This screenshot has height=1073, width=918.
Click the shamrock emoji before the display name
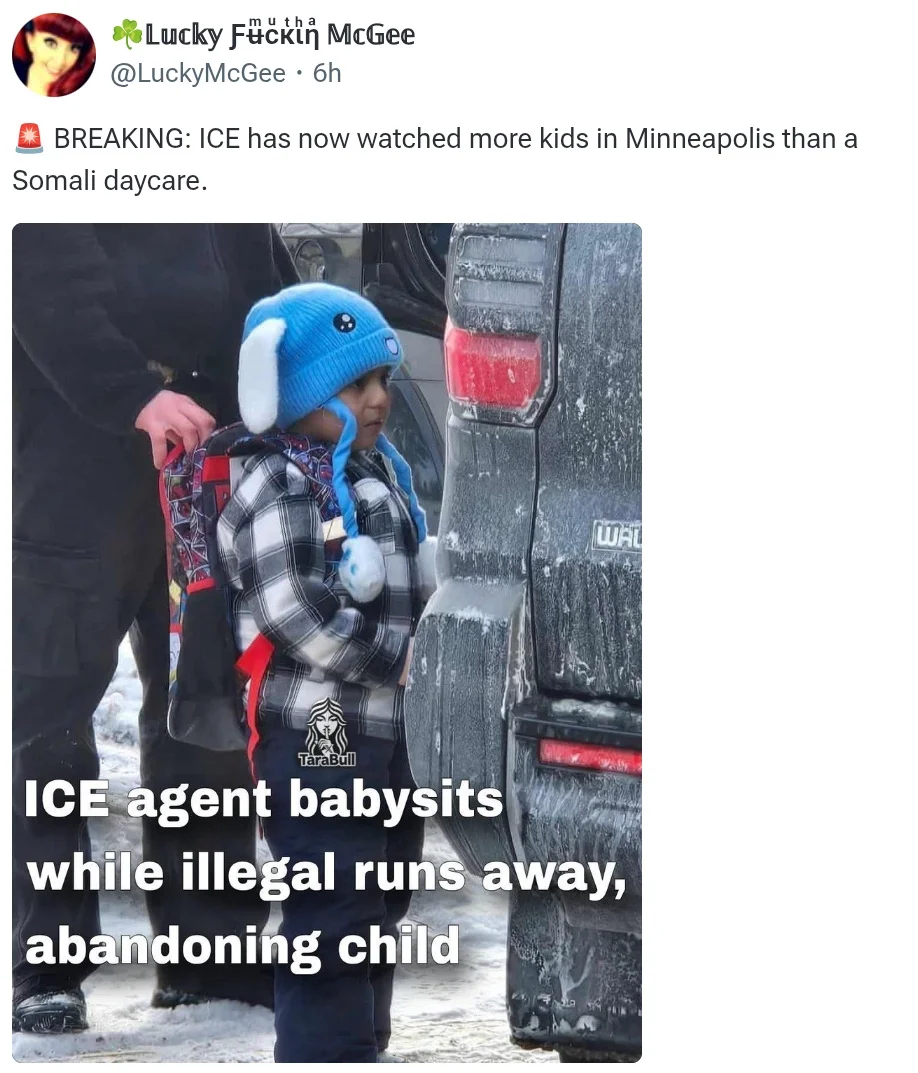(127, 34)
